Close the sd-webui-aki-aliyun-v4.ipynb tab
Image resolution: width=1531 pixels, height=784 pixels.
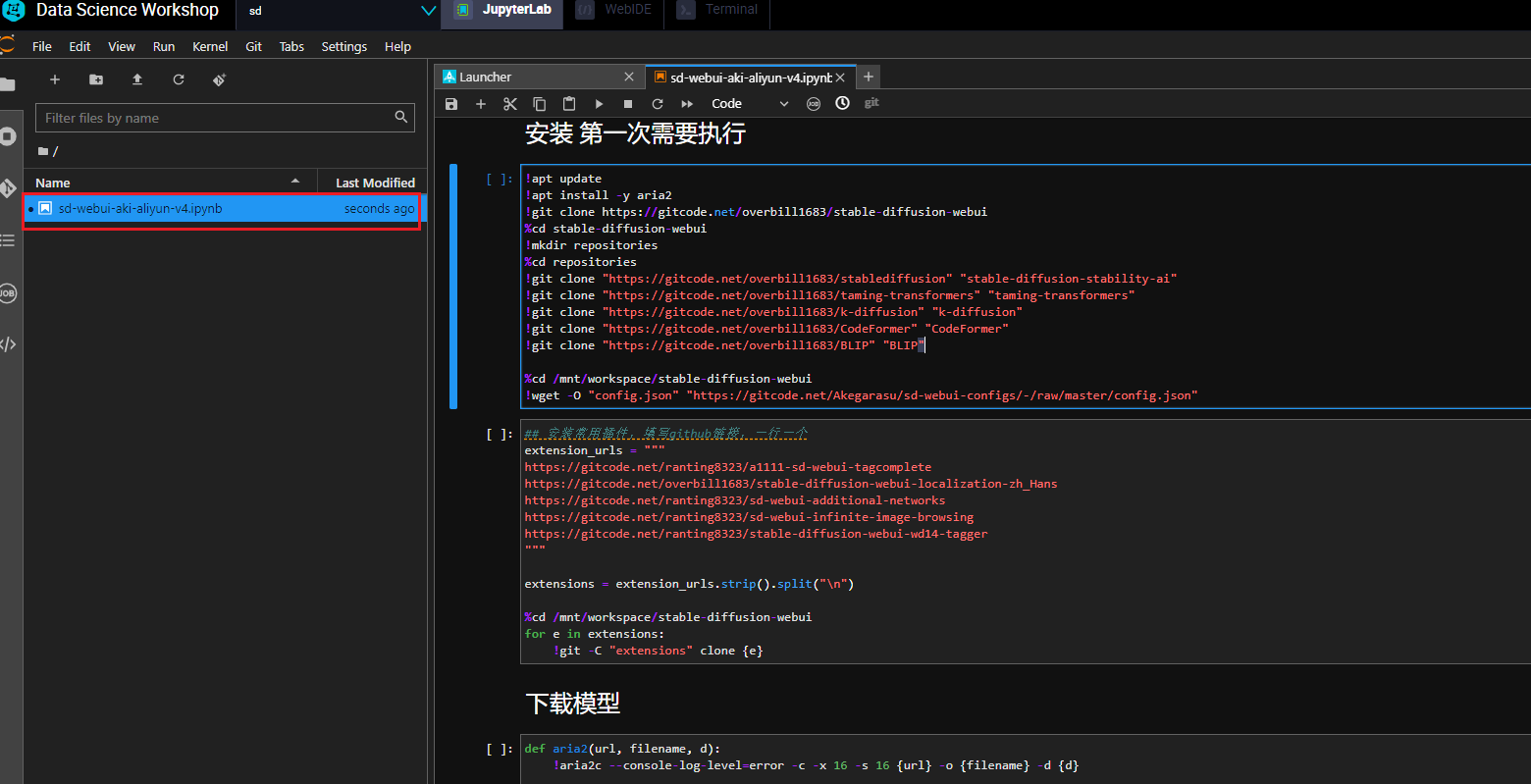coord(840,78)
